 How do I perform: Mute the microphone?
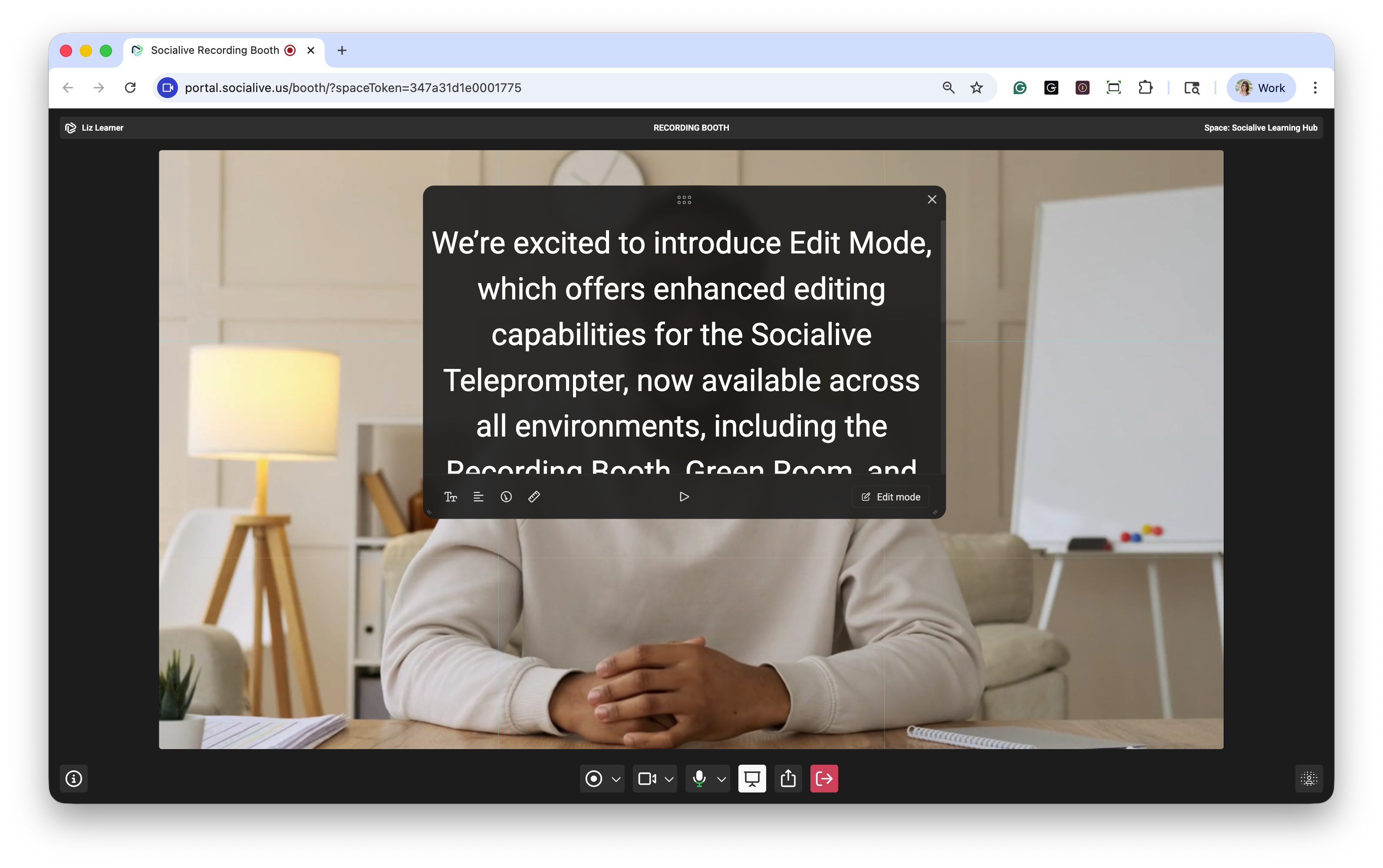tap(699, 779)
